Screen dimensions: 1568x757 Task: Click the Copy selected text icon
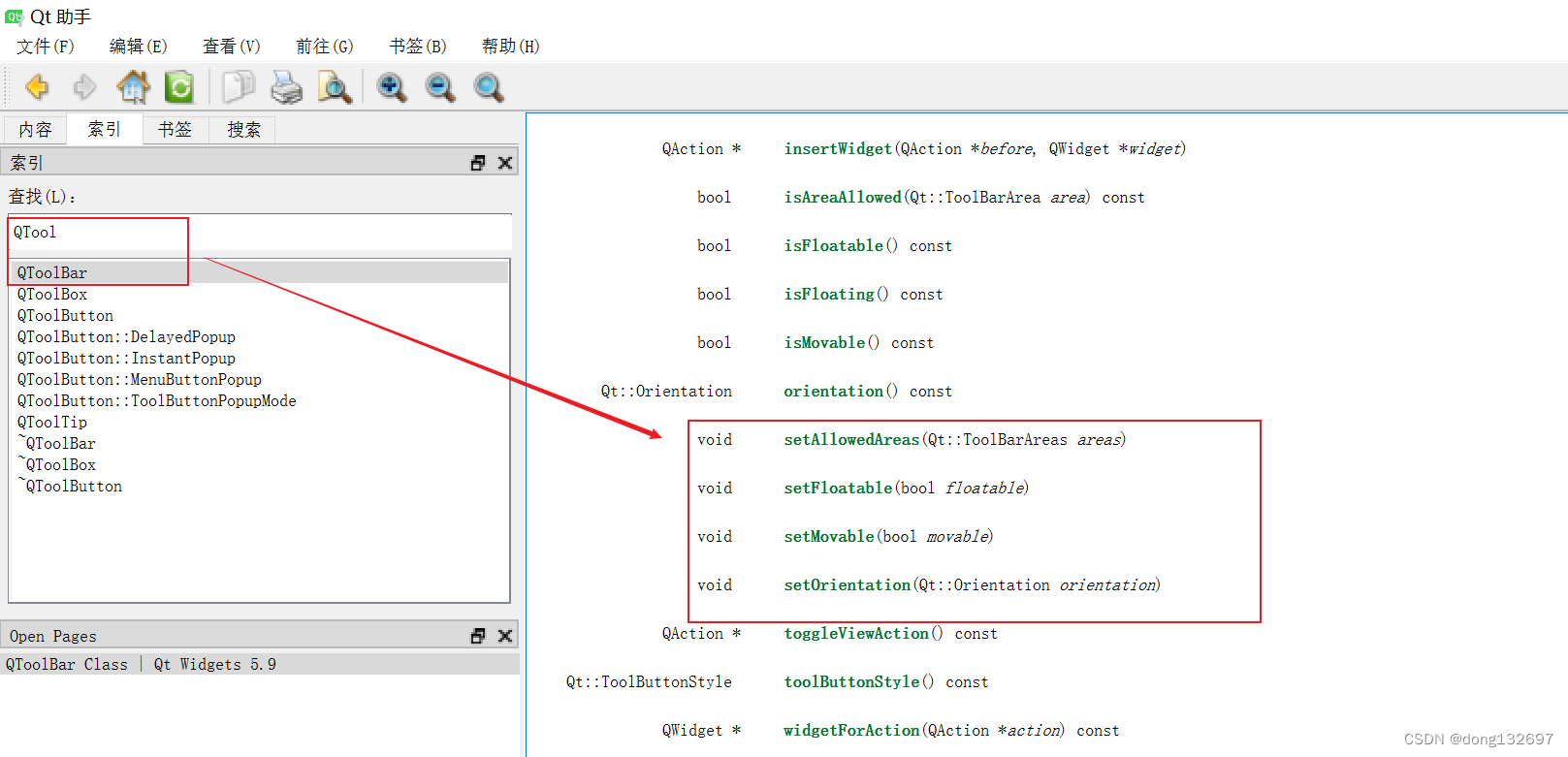[x=238, y=87]
